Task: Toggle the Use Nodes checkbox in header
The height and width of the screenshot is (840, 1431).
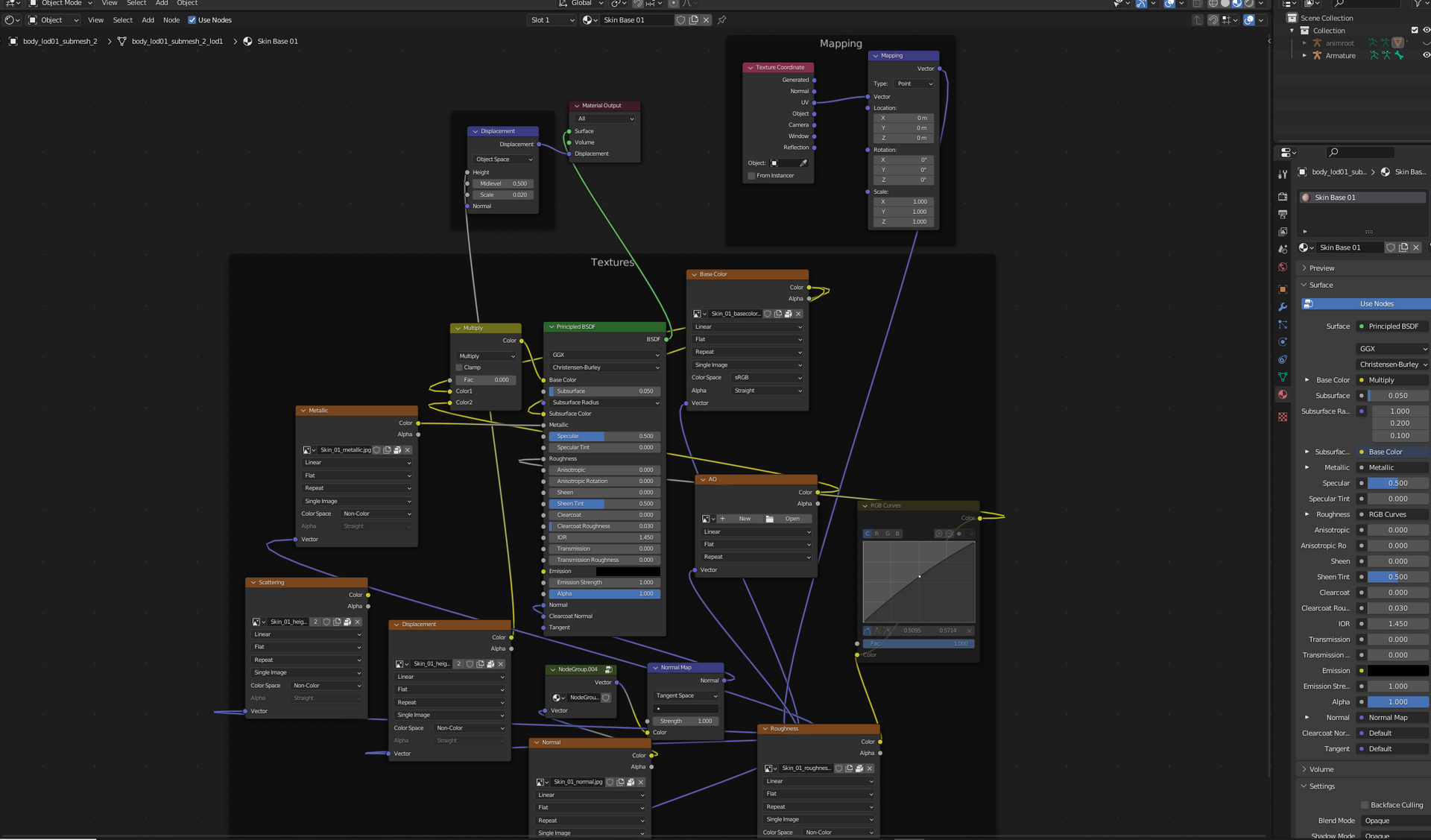Action: (x=192, y=20)
